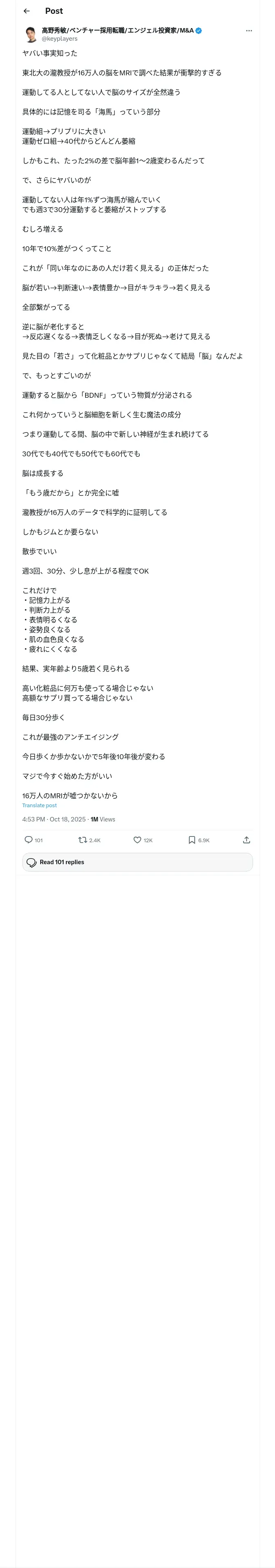Open the three-dot more options menu
Viewport: 275px width, 1568px height.
[x=249, y=31]
